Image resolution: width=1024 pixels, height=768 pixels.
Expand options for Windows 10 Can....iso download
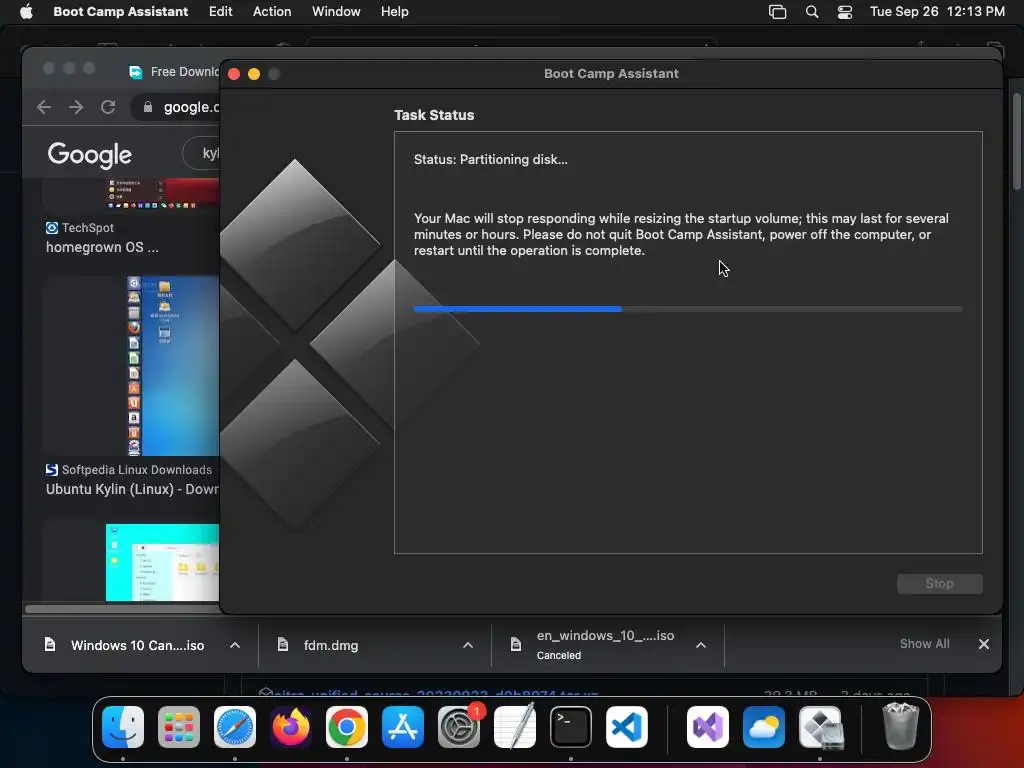pos(235,645)
